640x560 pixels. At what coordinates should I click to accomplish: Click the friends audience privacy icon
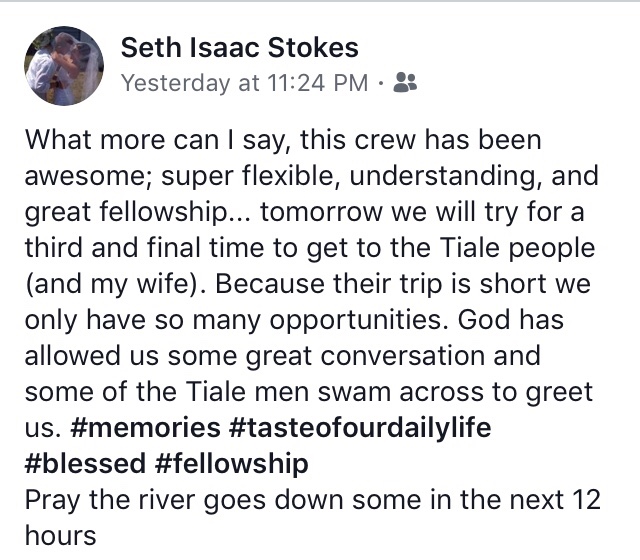[x=405, y=83]
